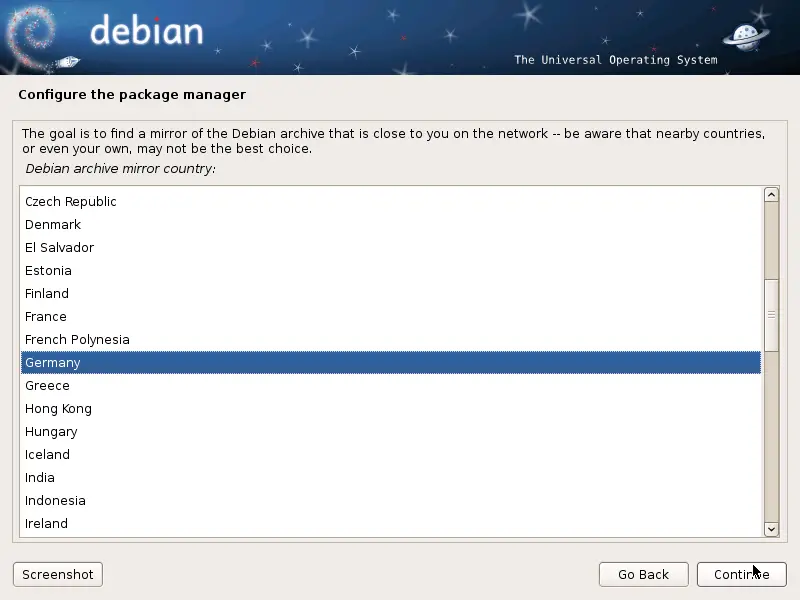Click the highlighted Germany entry
This screenshot has height=600, width=800.
tap(53, 363)
